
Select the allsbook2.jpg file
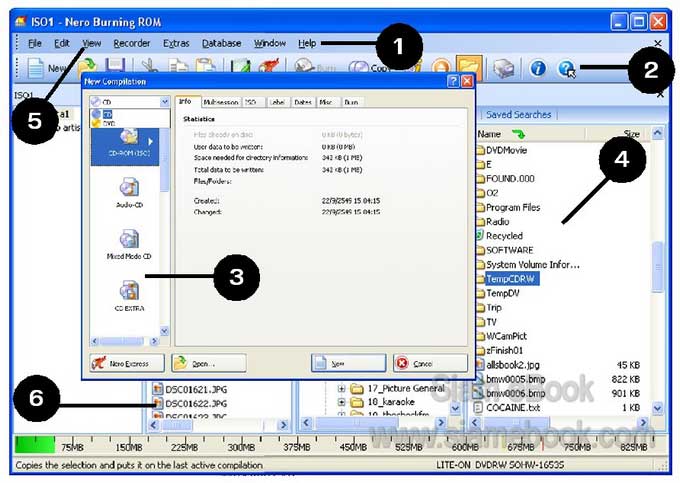point(508,365)
